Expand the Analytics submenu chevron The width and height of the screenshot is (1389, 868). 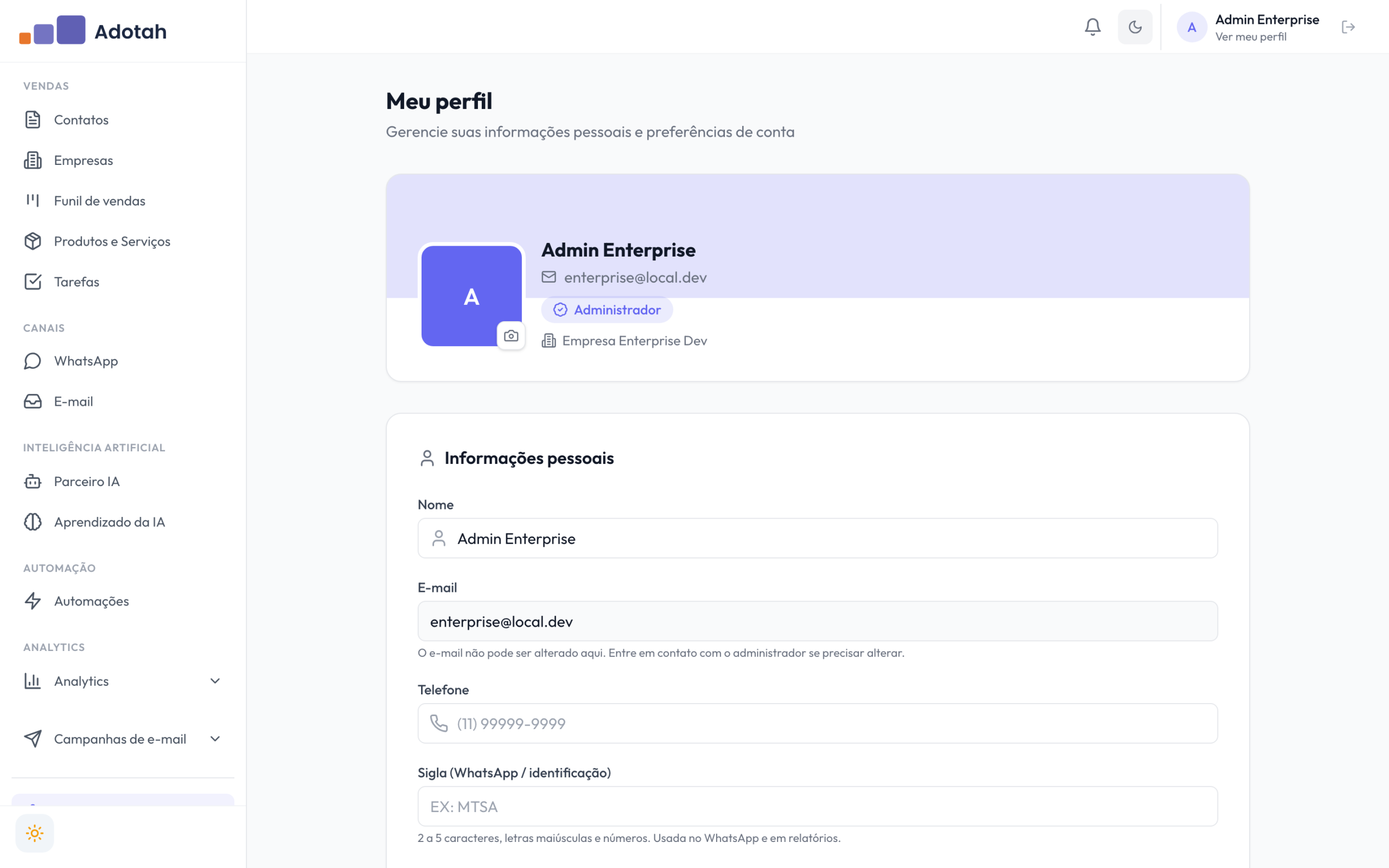(215, 681)
